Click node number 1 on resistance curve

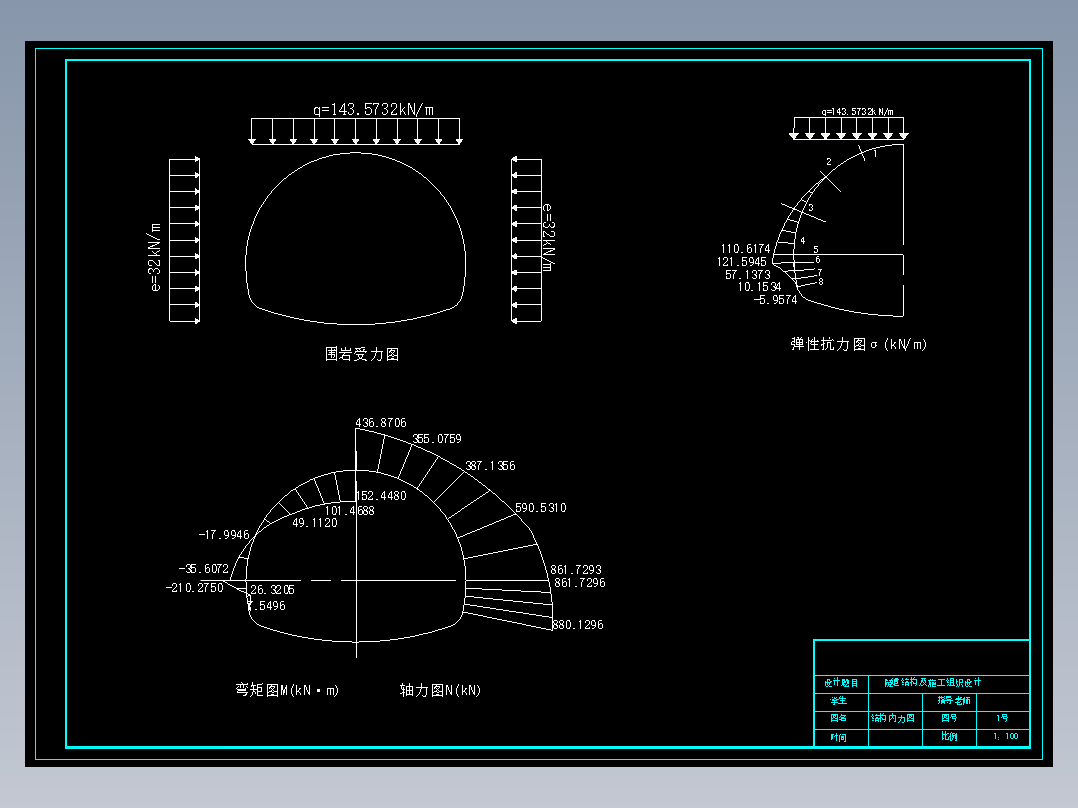coord(875,153)
